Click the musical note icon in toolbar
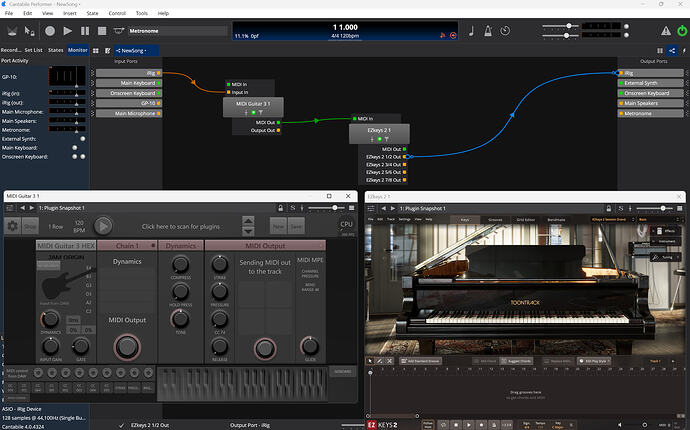The height and width of the screenshot is (430, 690). (x=471, y=31)
